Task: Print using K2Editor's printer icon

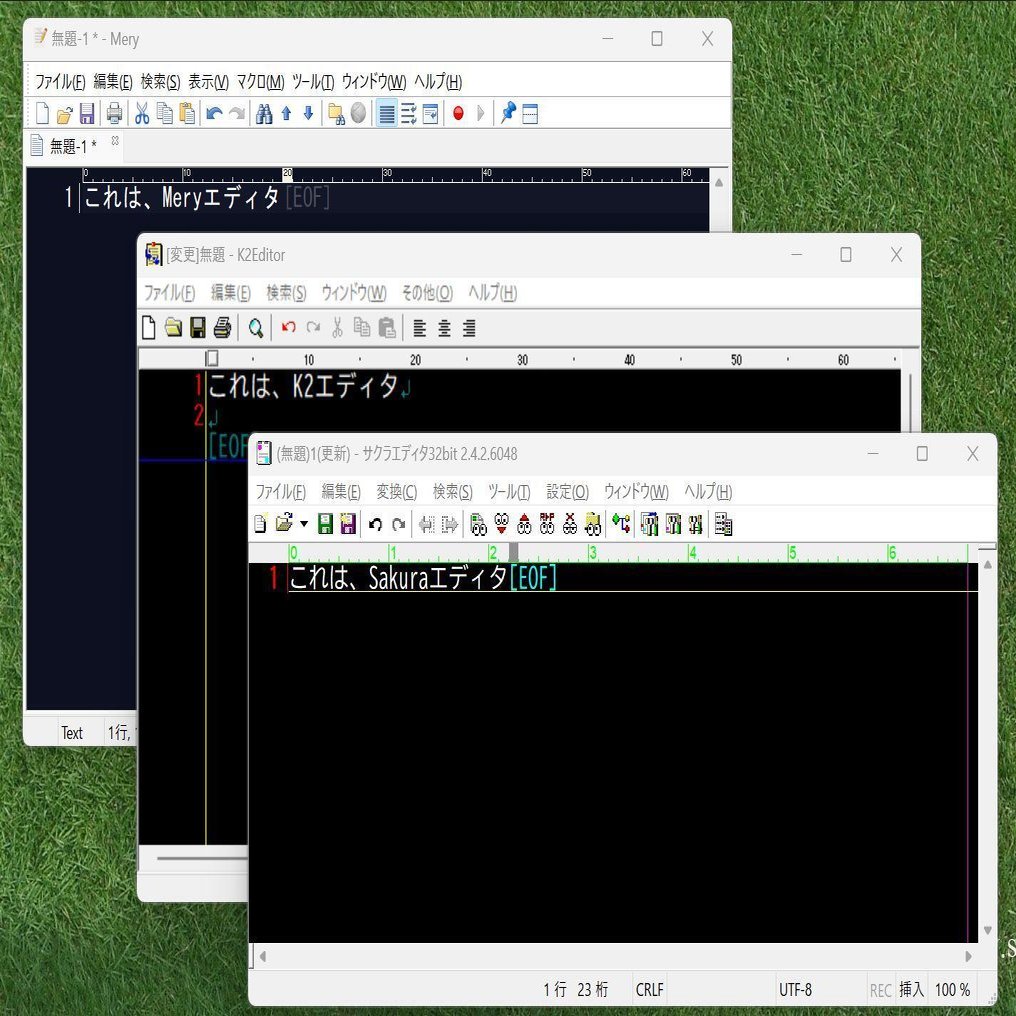Action: pos(222,328)
